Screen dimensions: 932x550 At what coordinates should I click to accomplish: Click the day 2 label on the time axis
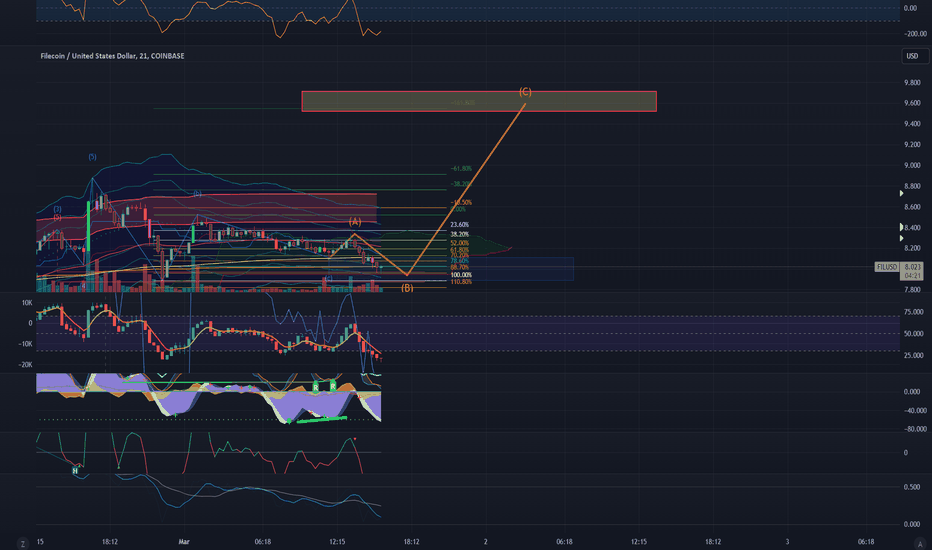[486, 542]
